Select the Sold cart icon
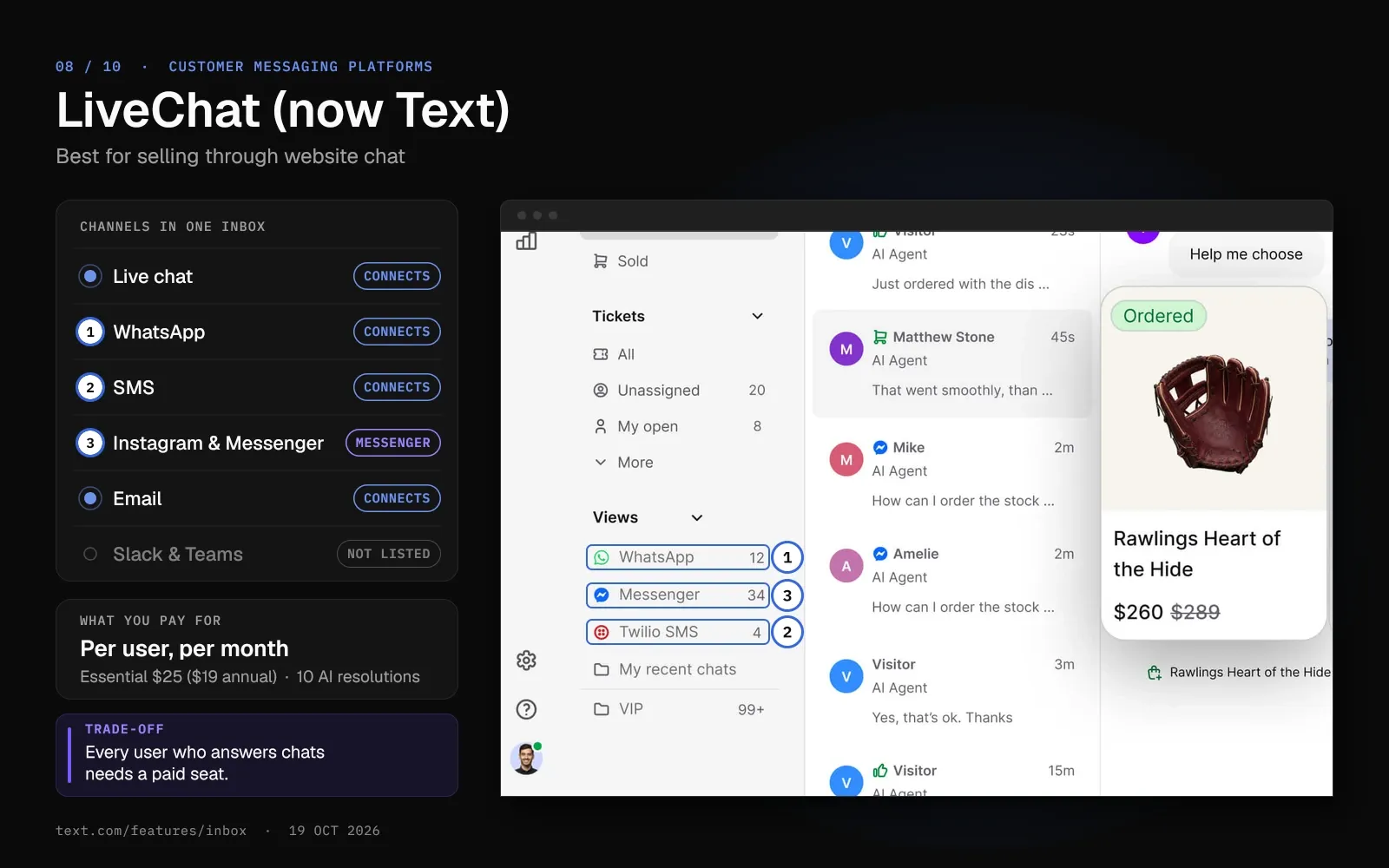 [600, 261]
